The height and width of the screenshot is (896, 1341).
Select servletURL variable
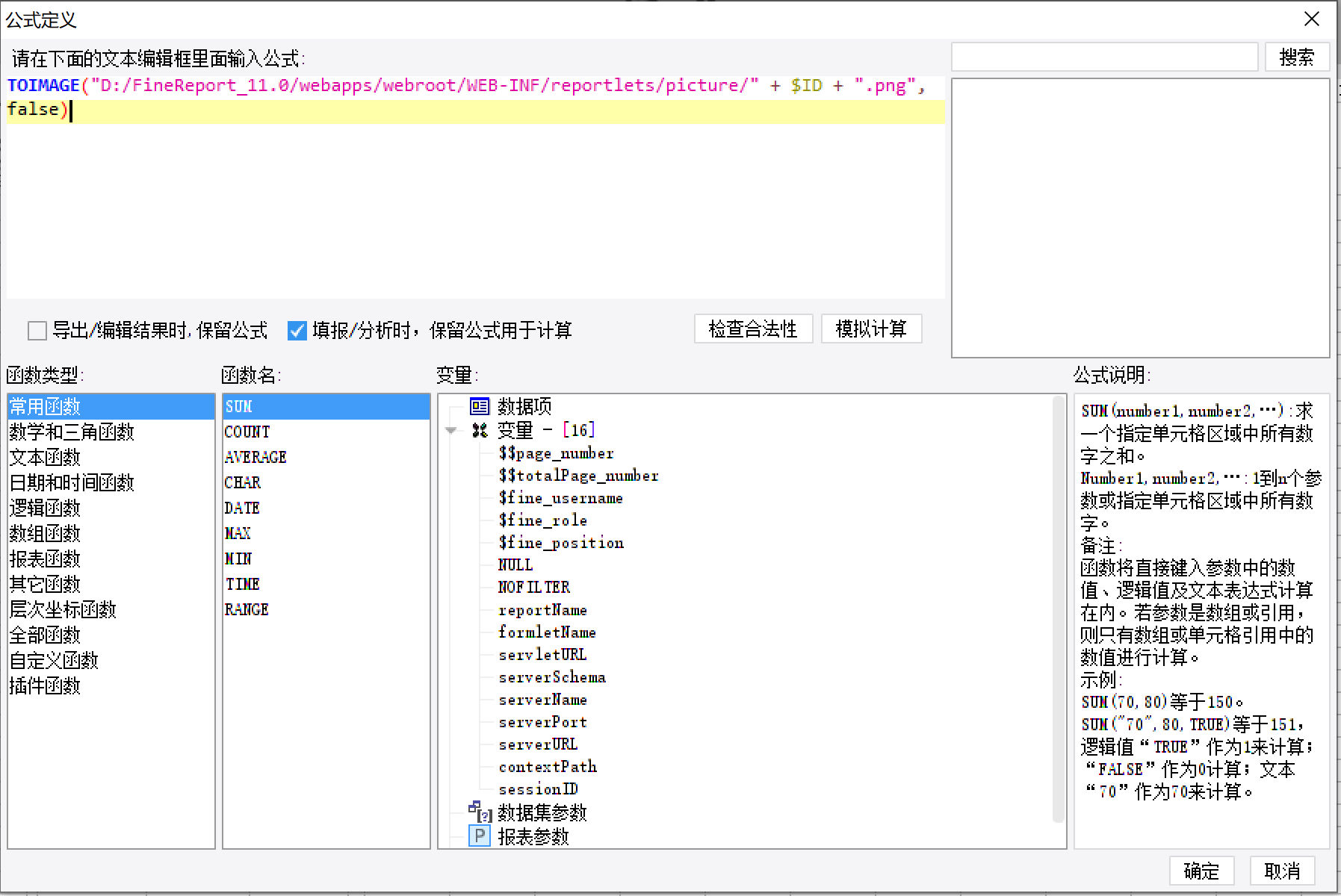(542, 655)
